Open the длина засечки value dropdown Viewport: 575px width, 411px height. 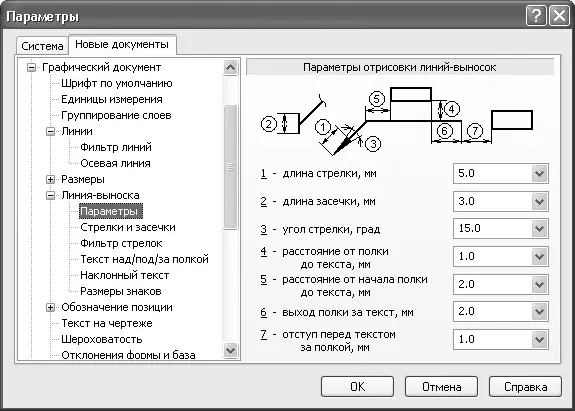point(539,201)
